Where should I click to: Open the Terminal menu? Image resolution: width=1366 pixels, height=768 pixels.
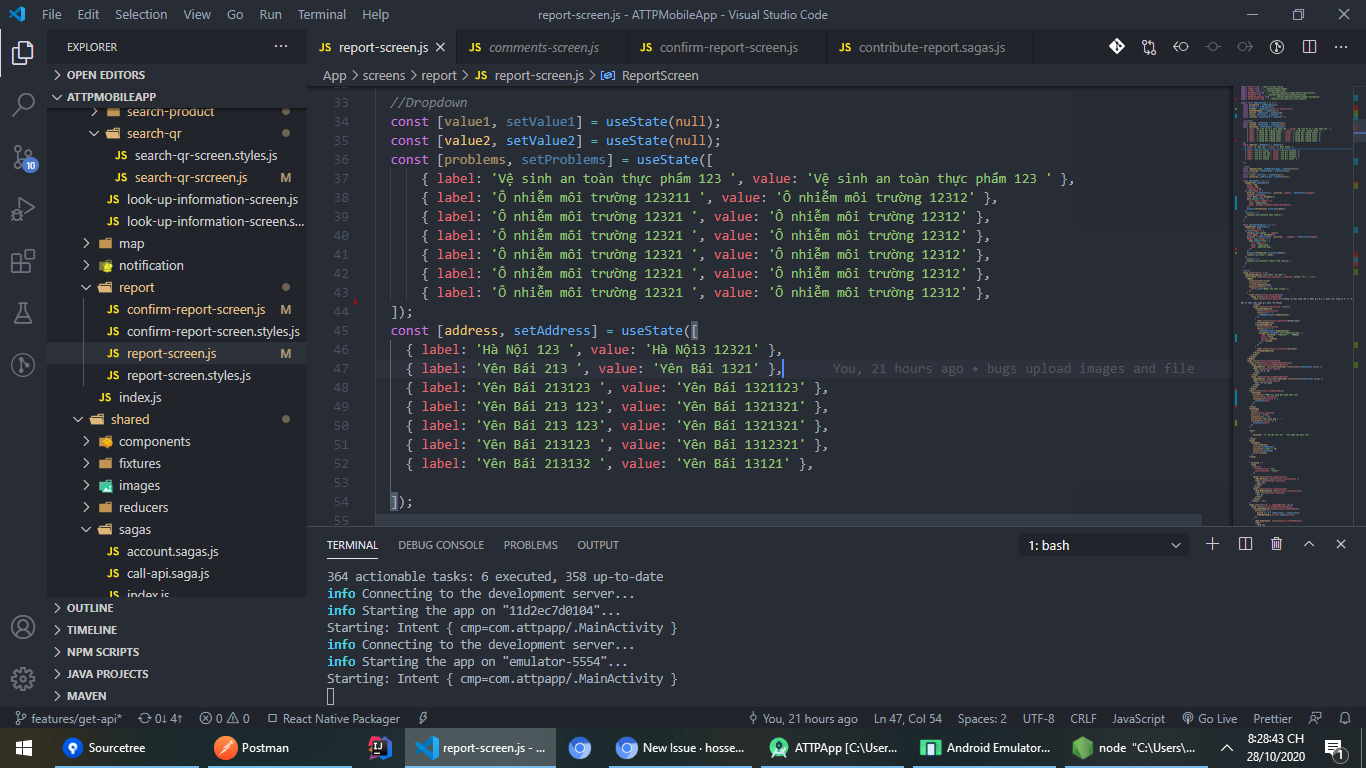coord(322,15)
